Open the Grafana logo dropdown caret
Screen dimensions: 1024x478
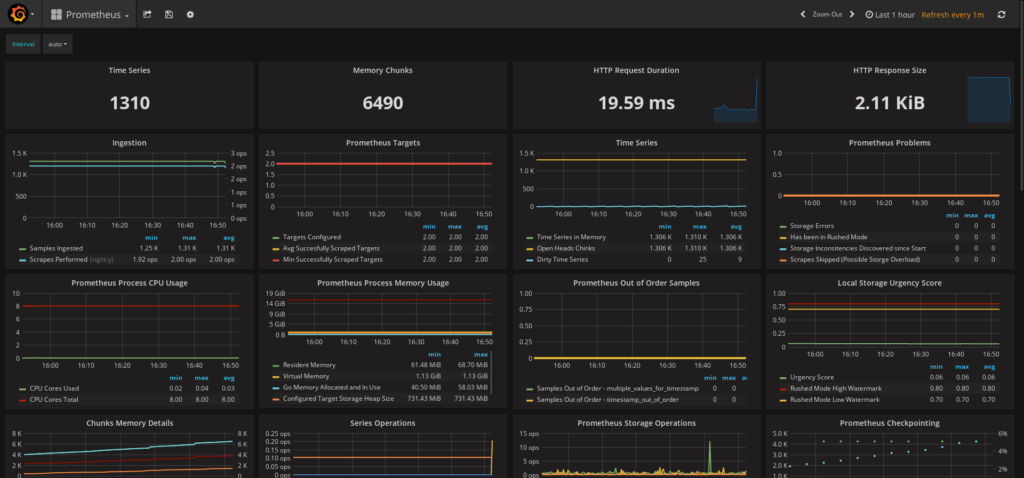click(x=33, y=14)
